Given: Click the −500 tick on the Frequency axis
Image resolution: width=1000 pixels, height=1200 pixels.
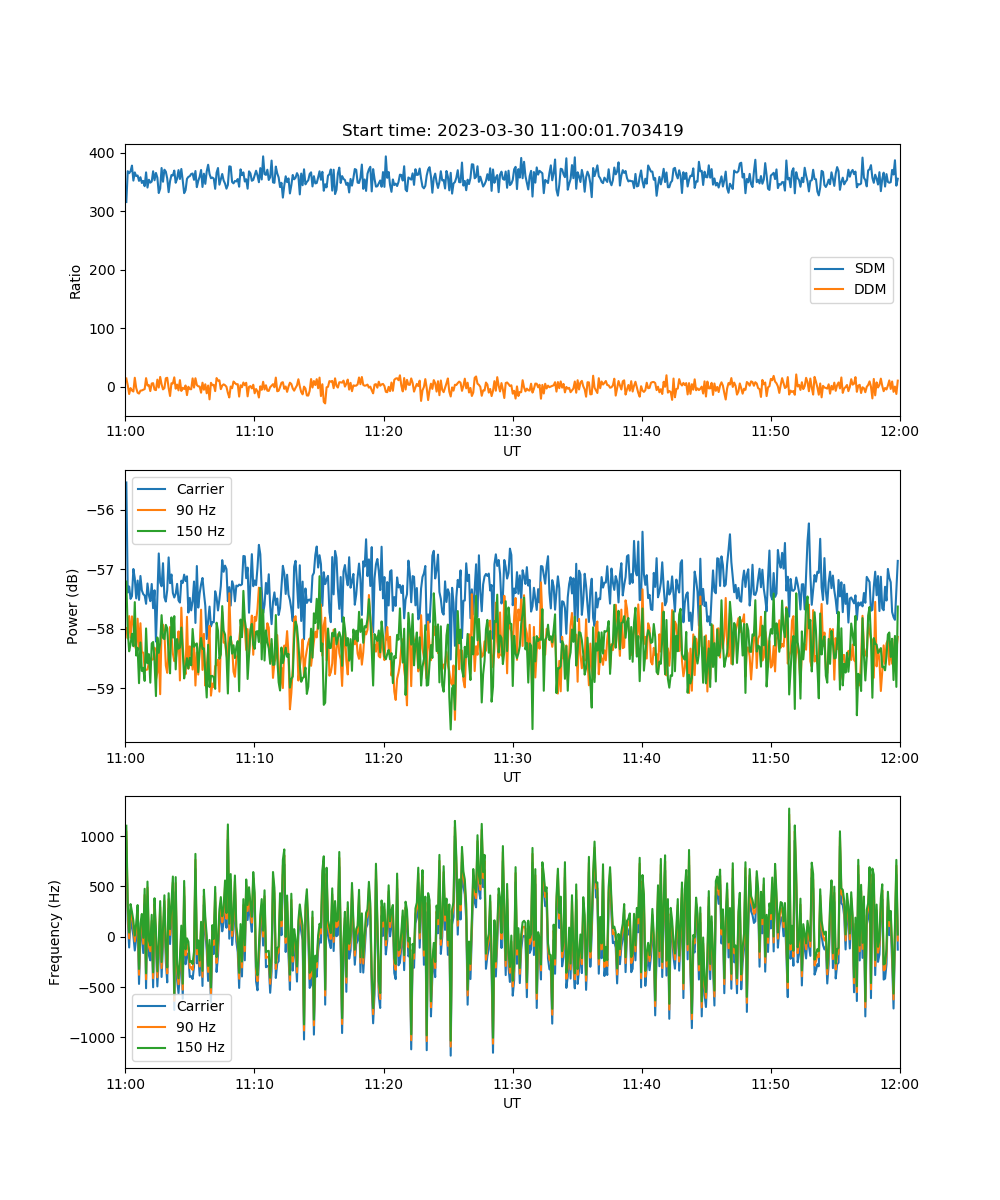Looking at the screenshot, I should coord(99,988).
